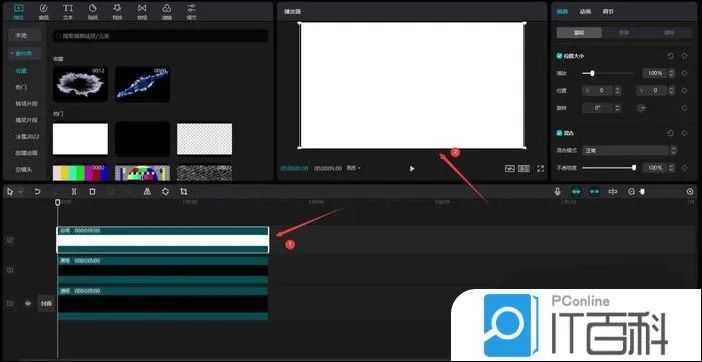Viewport: 702px width, 362px height.
Task: Adjust the X position stepper arrows
Action: point(618,91)
